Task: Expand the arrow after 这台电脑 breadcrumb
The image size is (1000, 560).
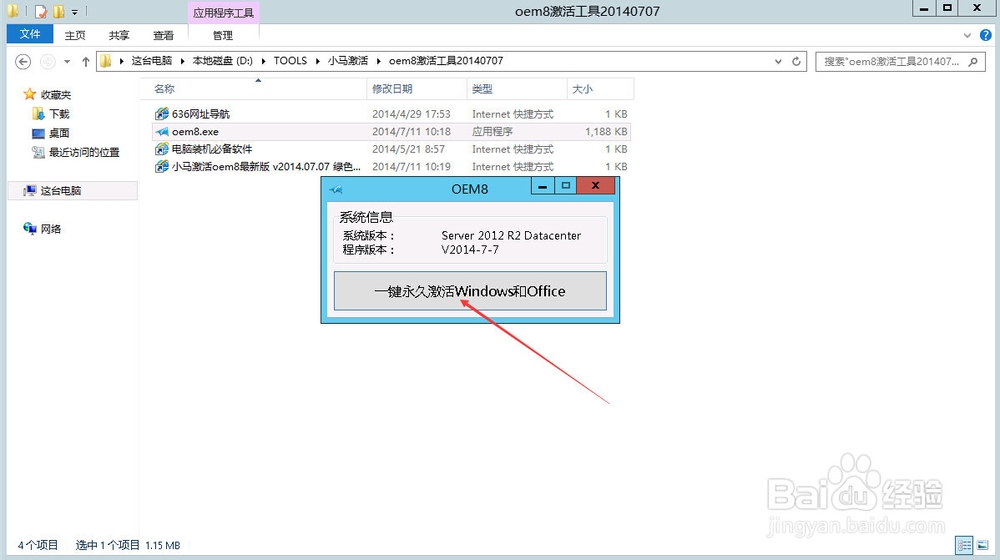Action: (182, 61)
